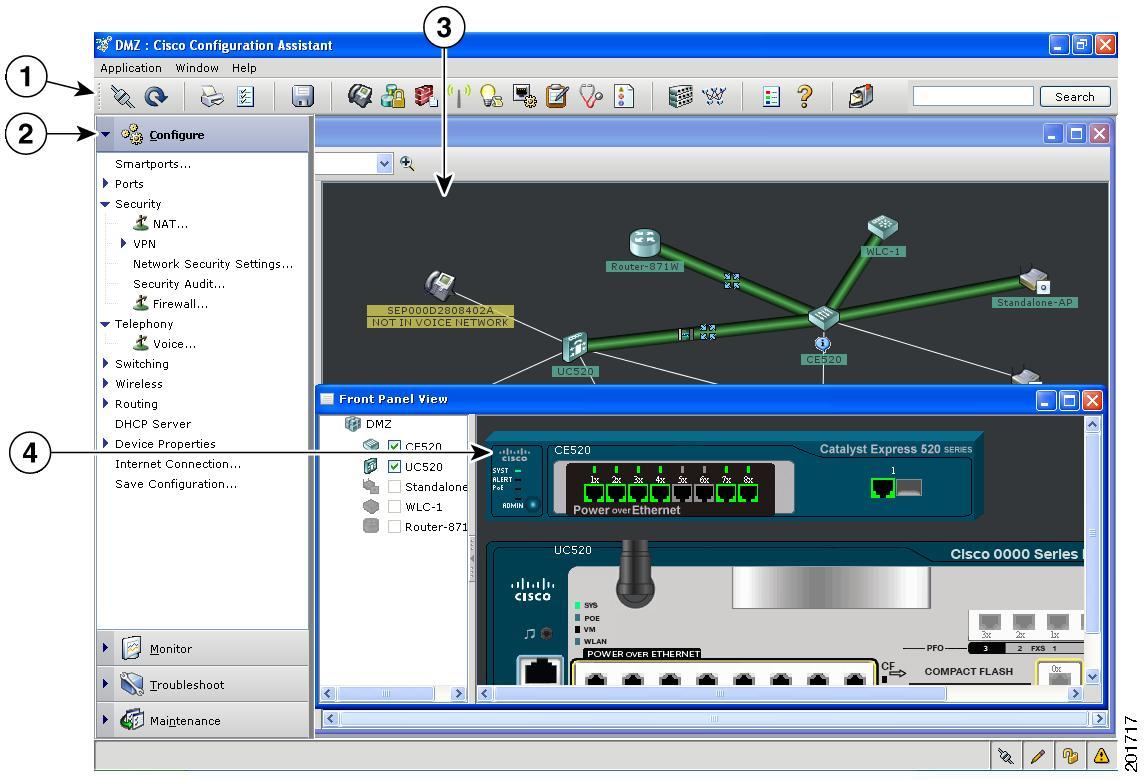Expand the Switching tree node
Viewport: 1147px width, 780px height.
105,363
